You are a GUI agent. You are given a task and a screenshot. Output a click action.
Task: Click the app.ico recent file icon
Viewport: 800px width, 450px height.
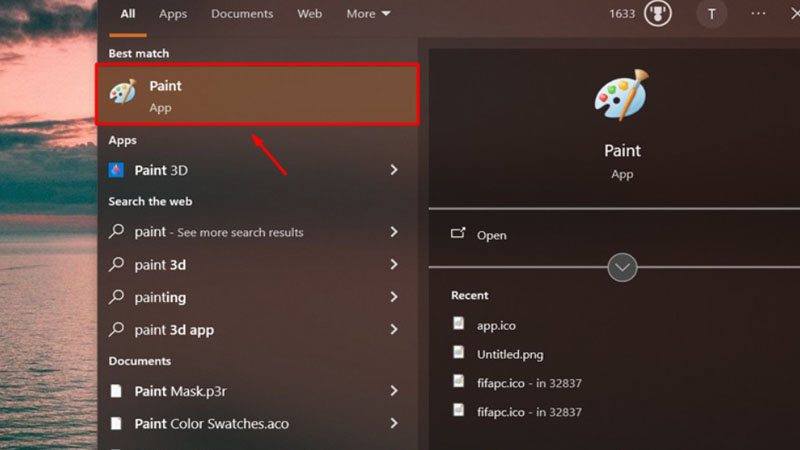pos(459,324)
